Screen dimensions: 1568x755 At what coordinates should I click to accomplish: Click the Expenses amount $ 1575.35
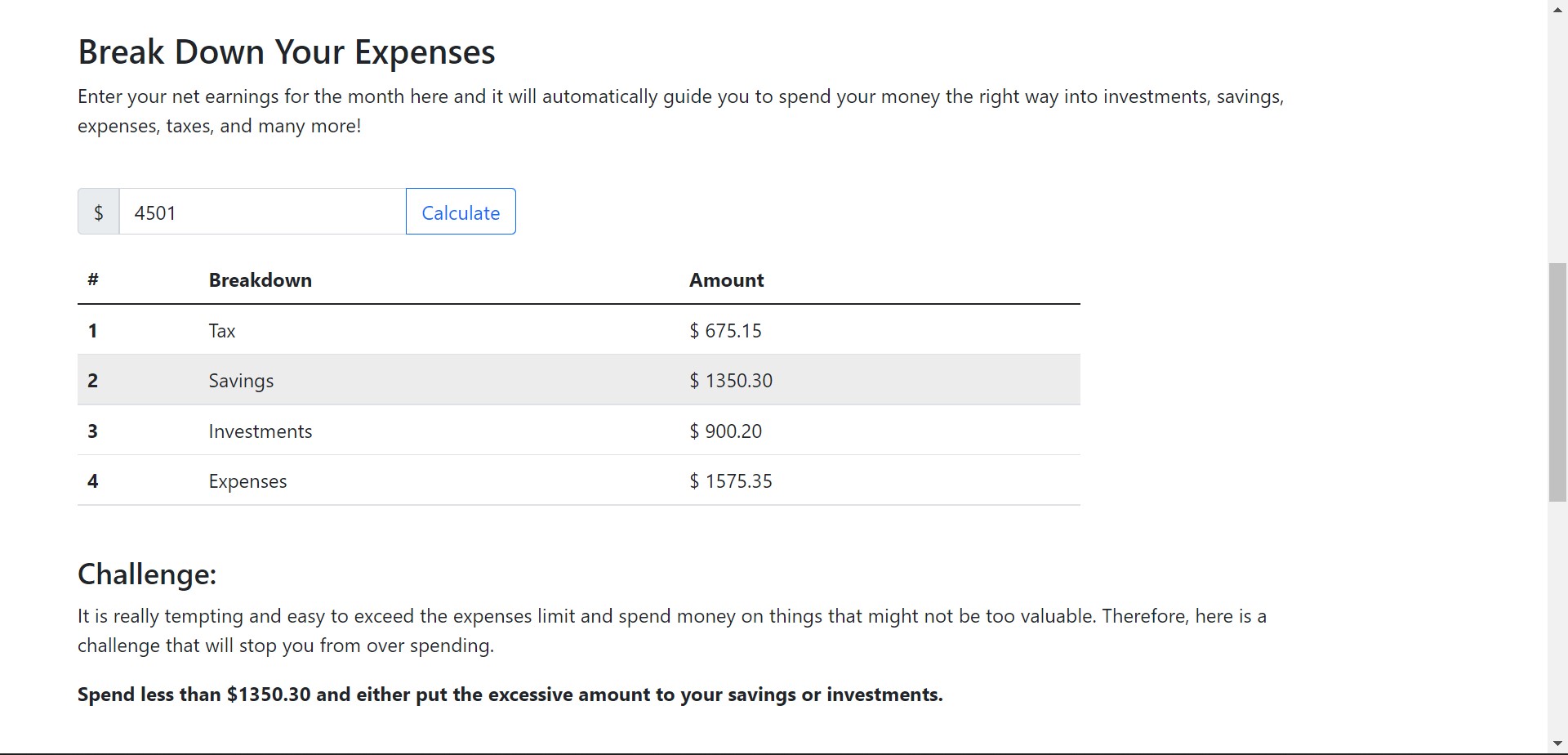731,481
